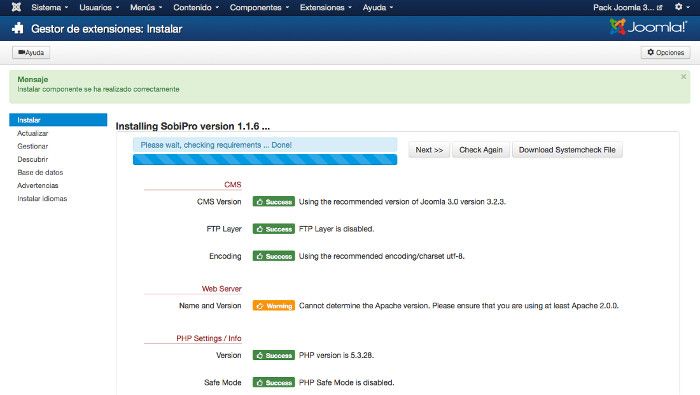Click 'PHP Safe Mode is disabled.' text
Screen dimensions: 700x395
coord(346,383)
